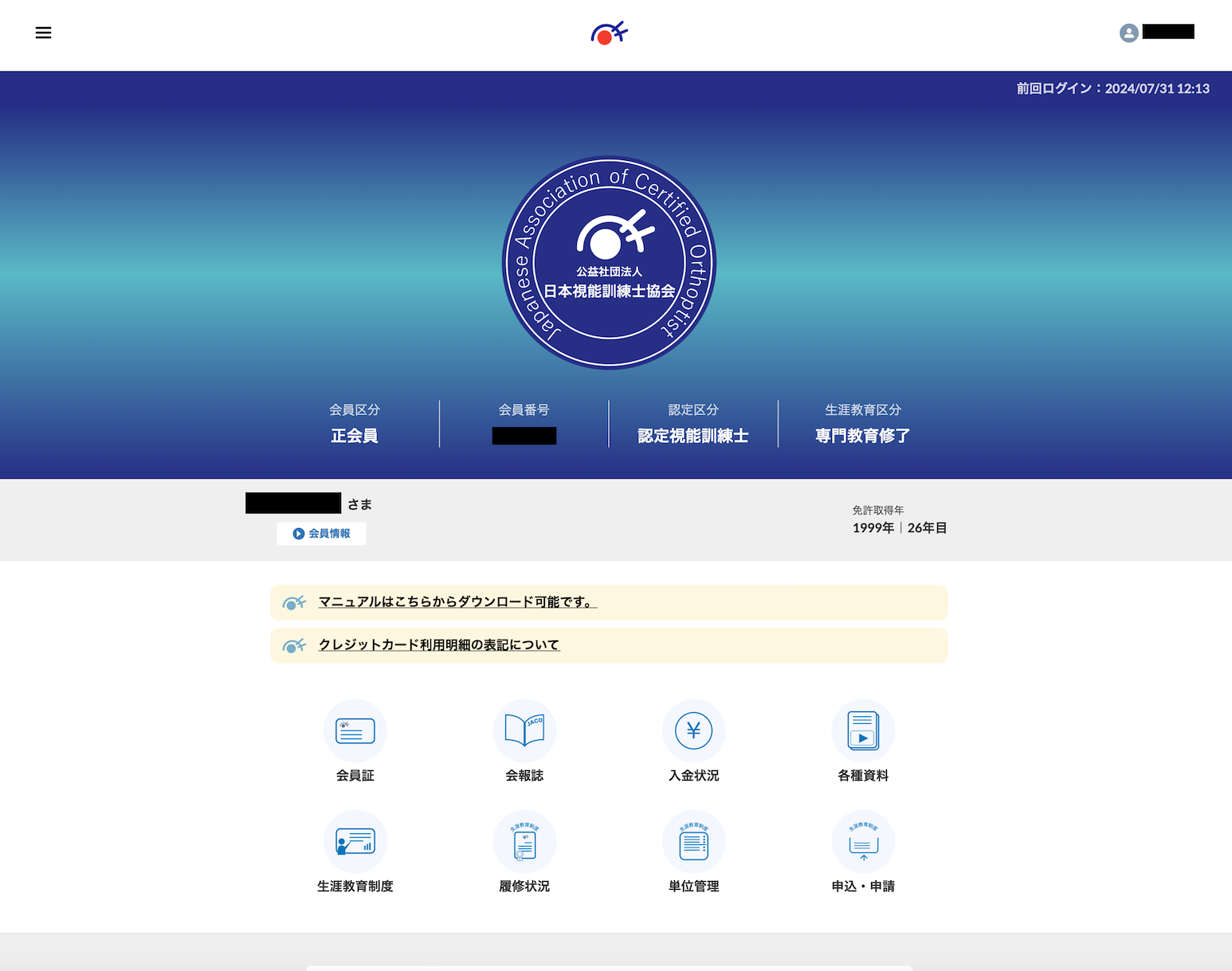Viewport: 1232px width, 971px height.
Task: Click the 会員区分 heading label
Action: [355, 409]
